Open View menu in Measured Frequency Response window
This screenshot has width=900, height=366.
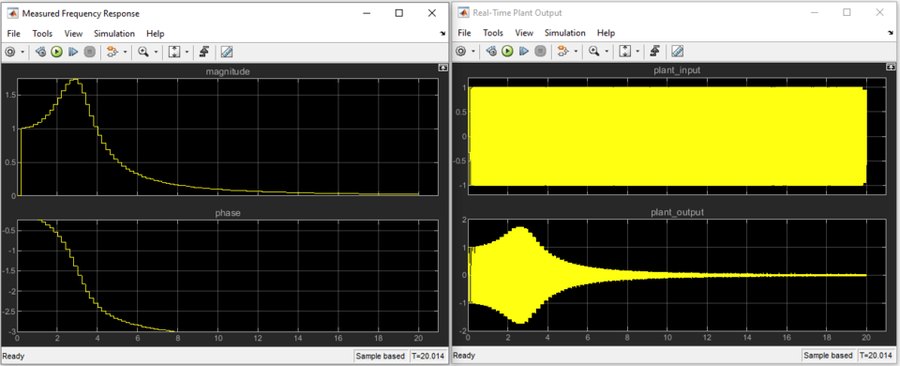pos(73,33)
